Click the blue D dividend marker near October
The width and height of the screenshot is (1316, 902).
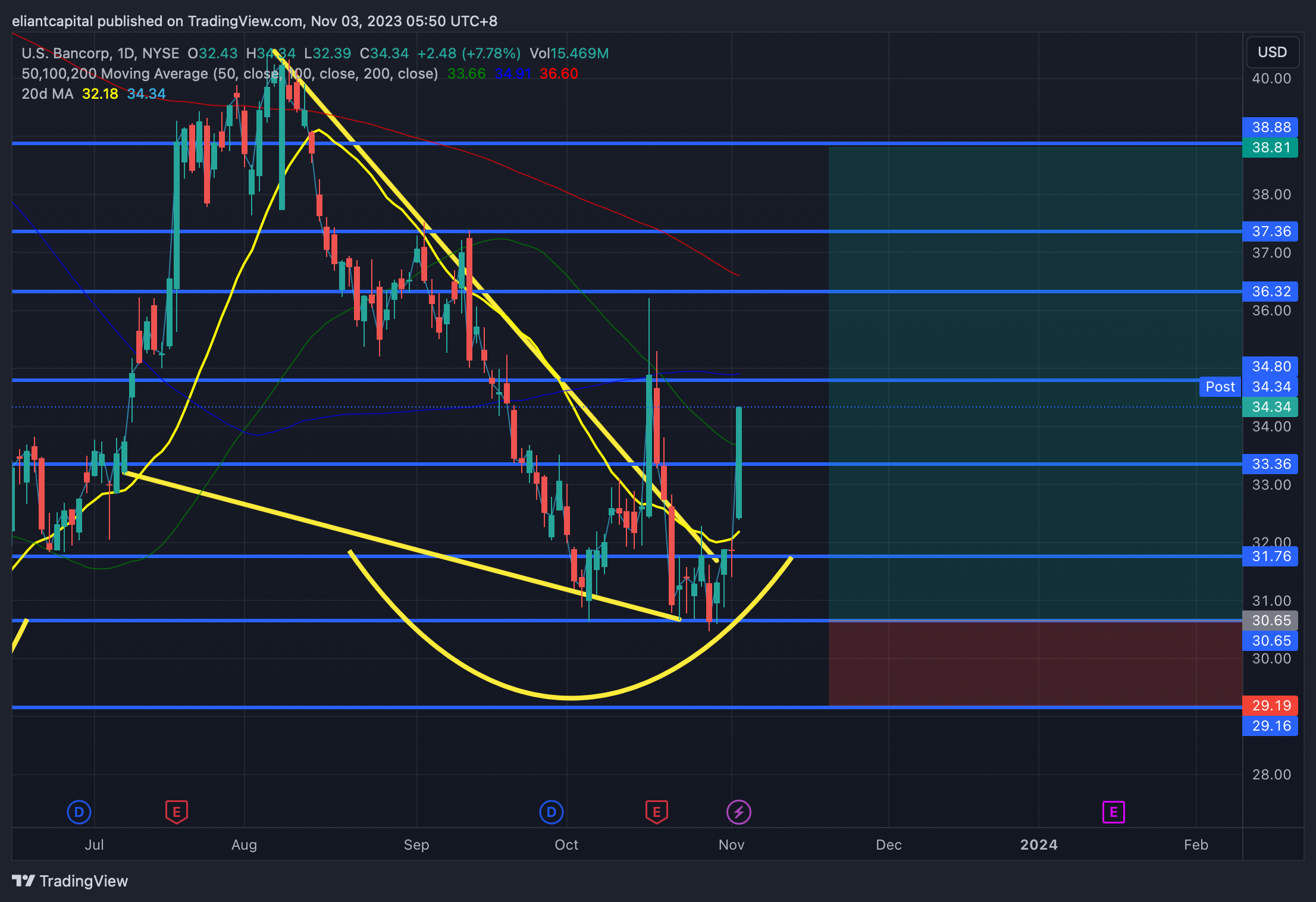[551, 812]
